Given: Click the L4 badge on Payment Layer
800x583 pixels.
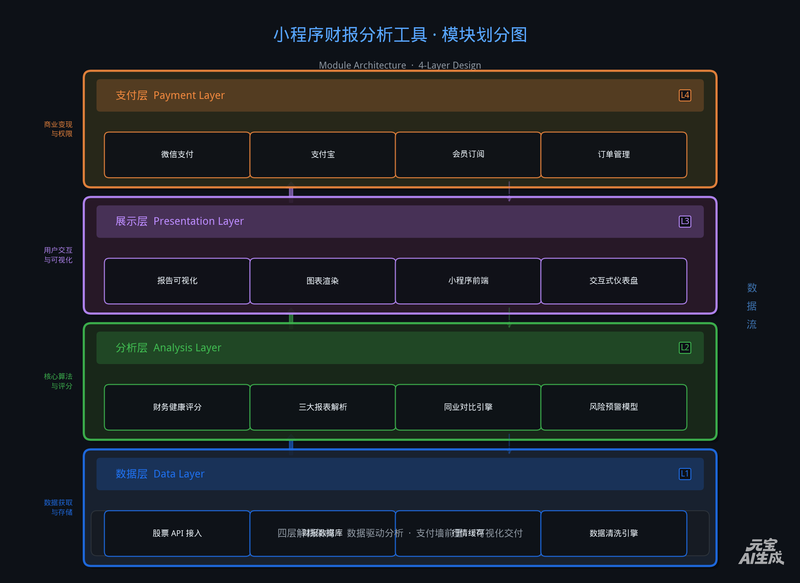Looking at the screenshot, I should (x=685, y=95).
